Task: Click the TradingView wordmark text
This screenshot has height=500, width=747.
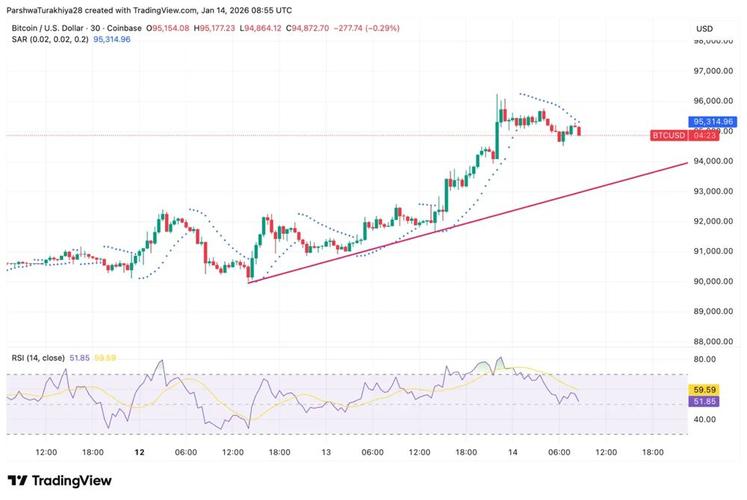Action: tap(71, 480)
